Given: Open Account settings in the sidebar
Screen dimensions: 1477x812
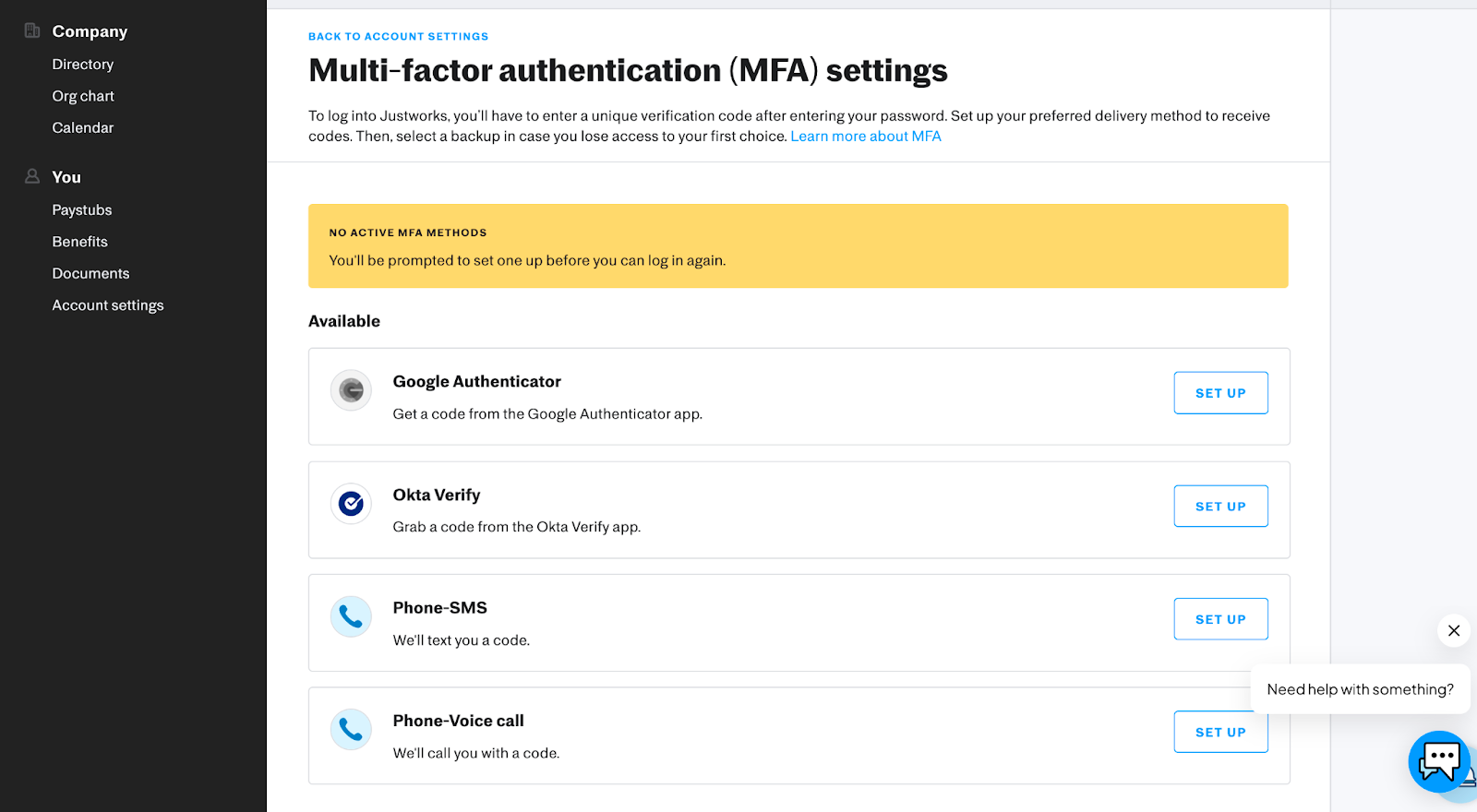Looking at the screenshot, I should click(108, 305).
